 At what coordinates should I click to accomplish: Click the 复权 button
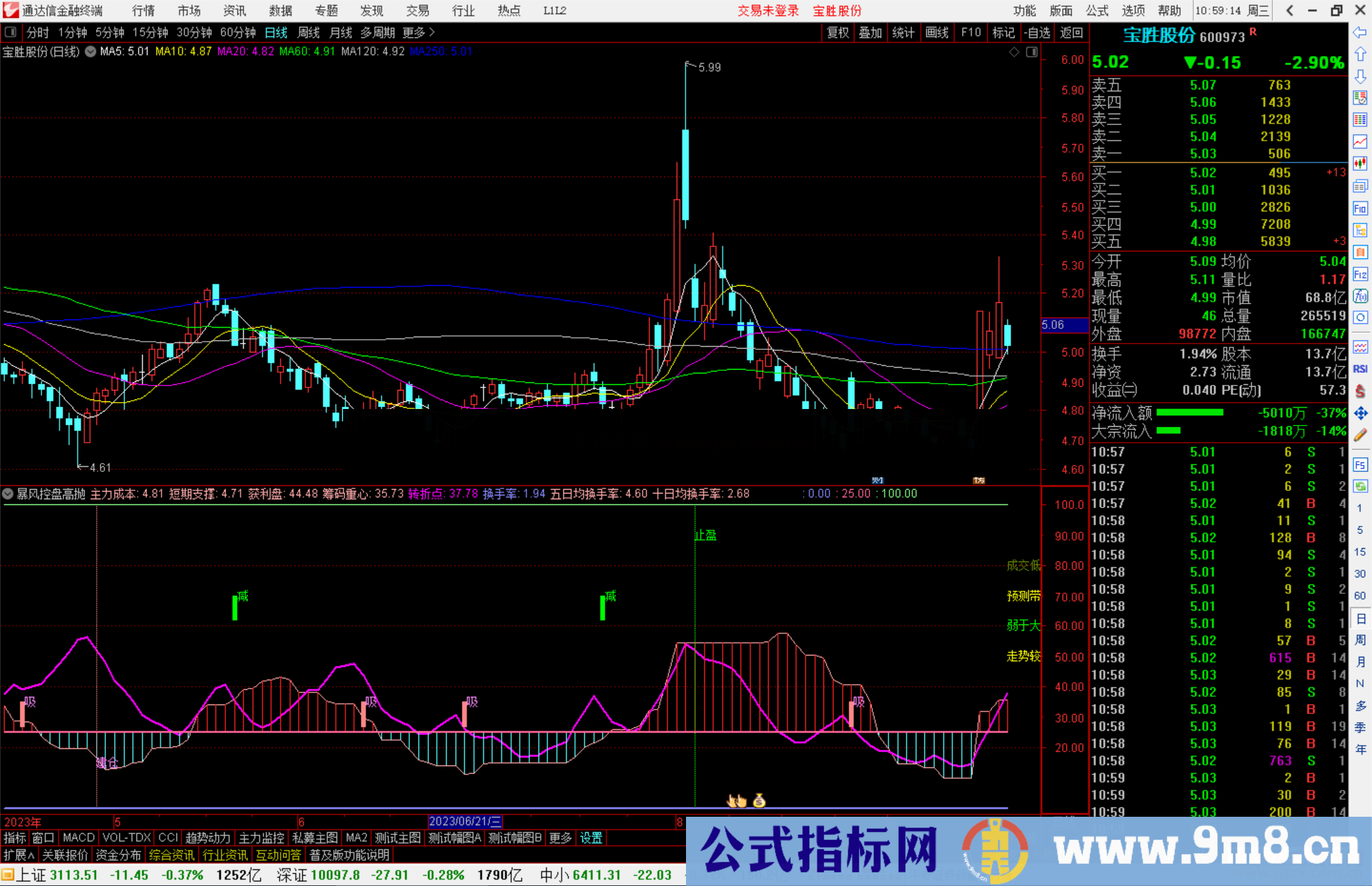(838, 32)
